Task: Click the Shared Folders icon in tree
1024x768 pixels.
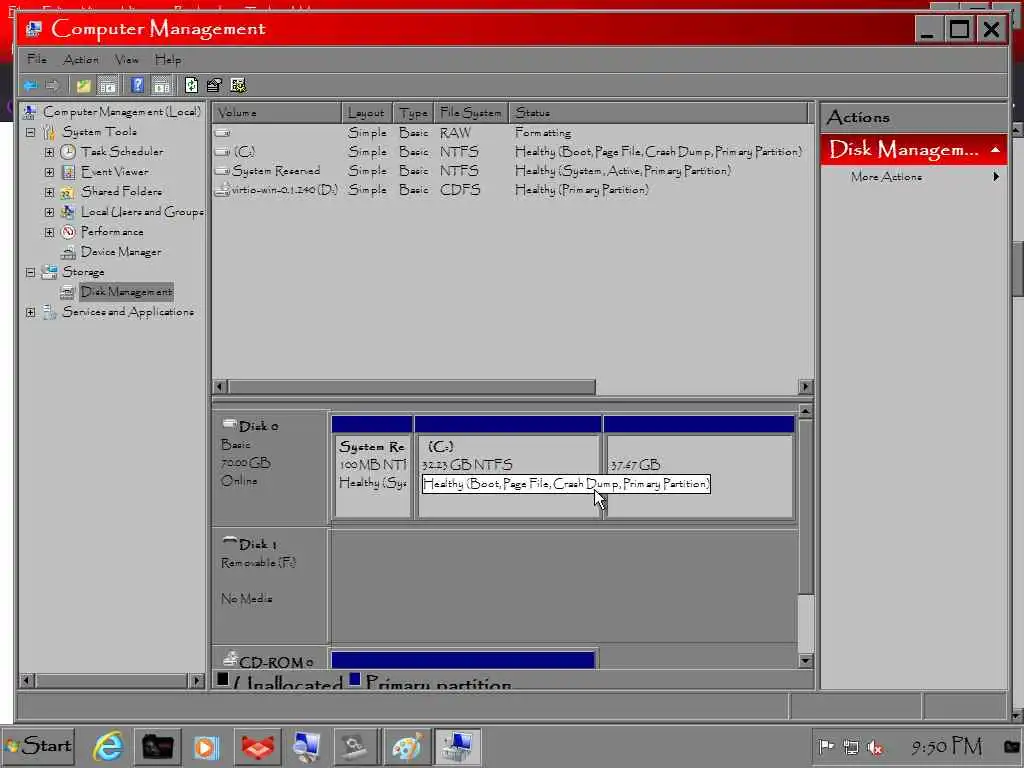Action: (68, 192)
